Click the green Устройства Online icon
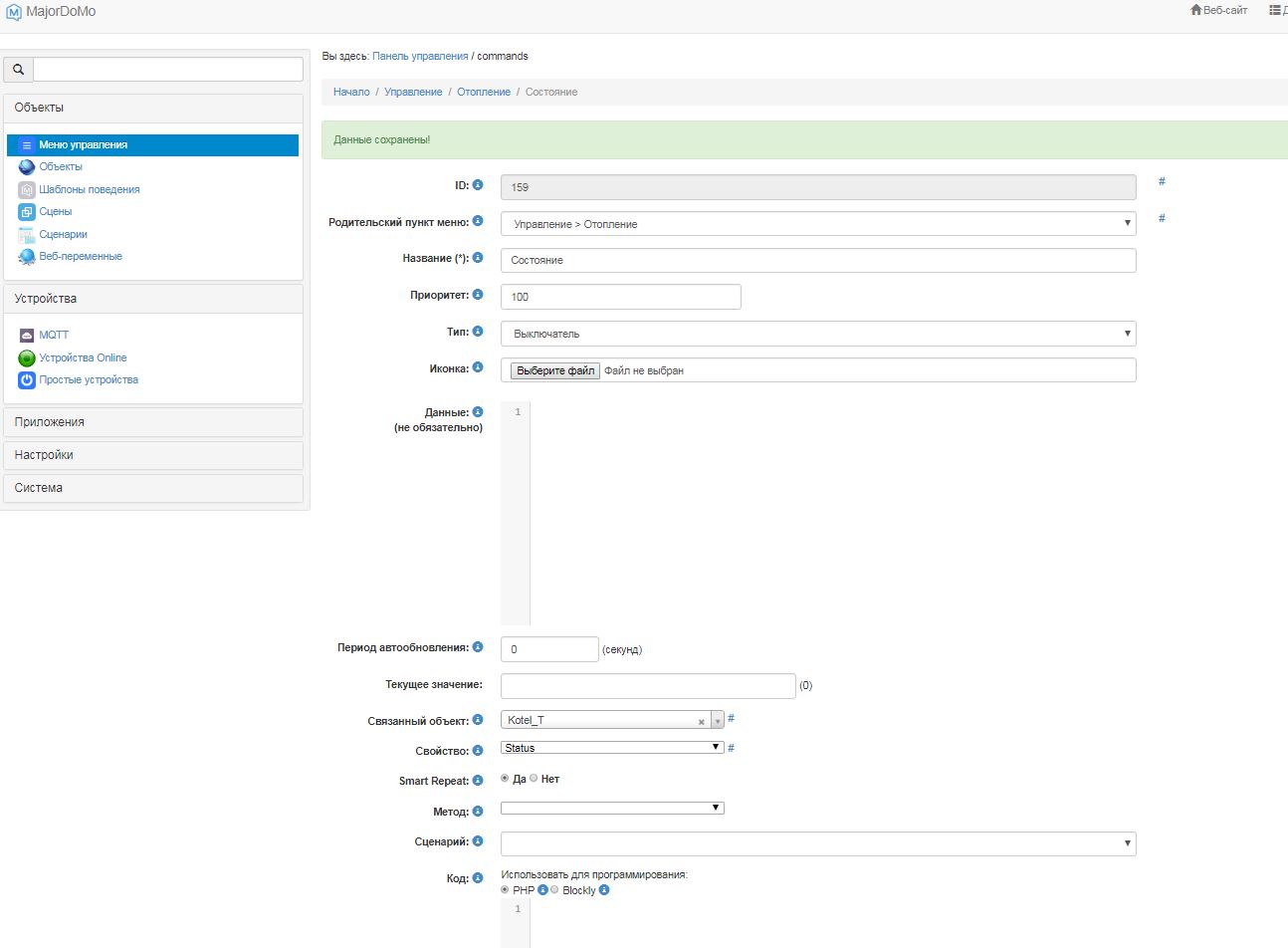The height and width of the screenshot is (948, 1288). pyautogui.click(x=27, y=357)
